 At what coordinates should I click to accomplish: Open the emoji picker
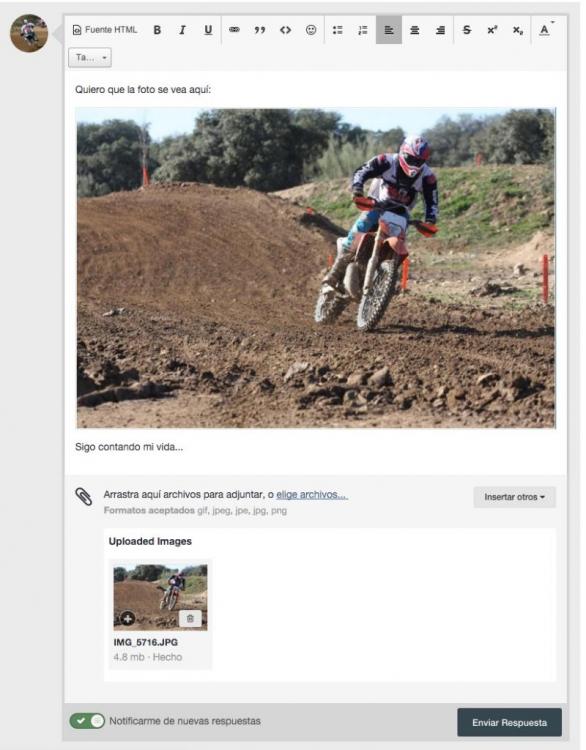pos(311,30)
